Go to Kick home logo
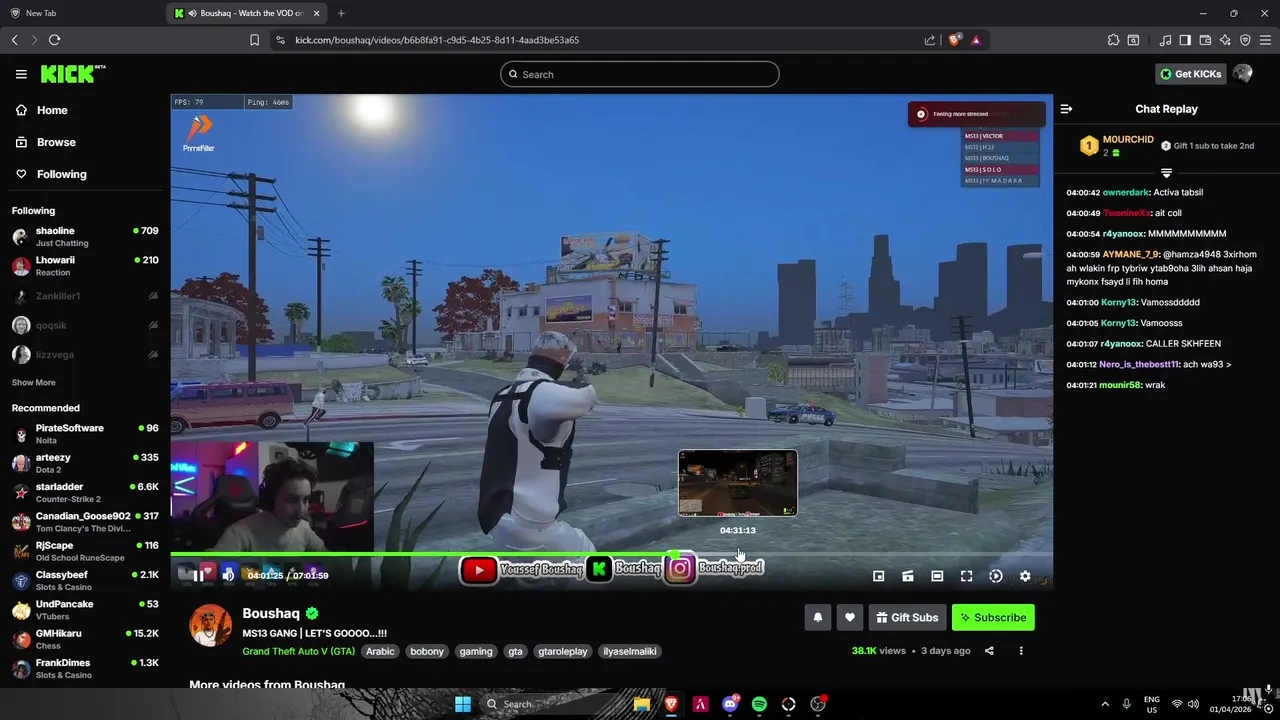This screenshot has width=1280, height=720. [x=72, y=74]
